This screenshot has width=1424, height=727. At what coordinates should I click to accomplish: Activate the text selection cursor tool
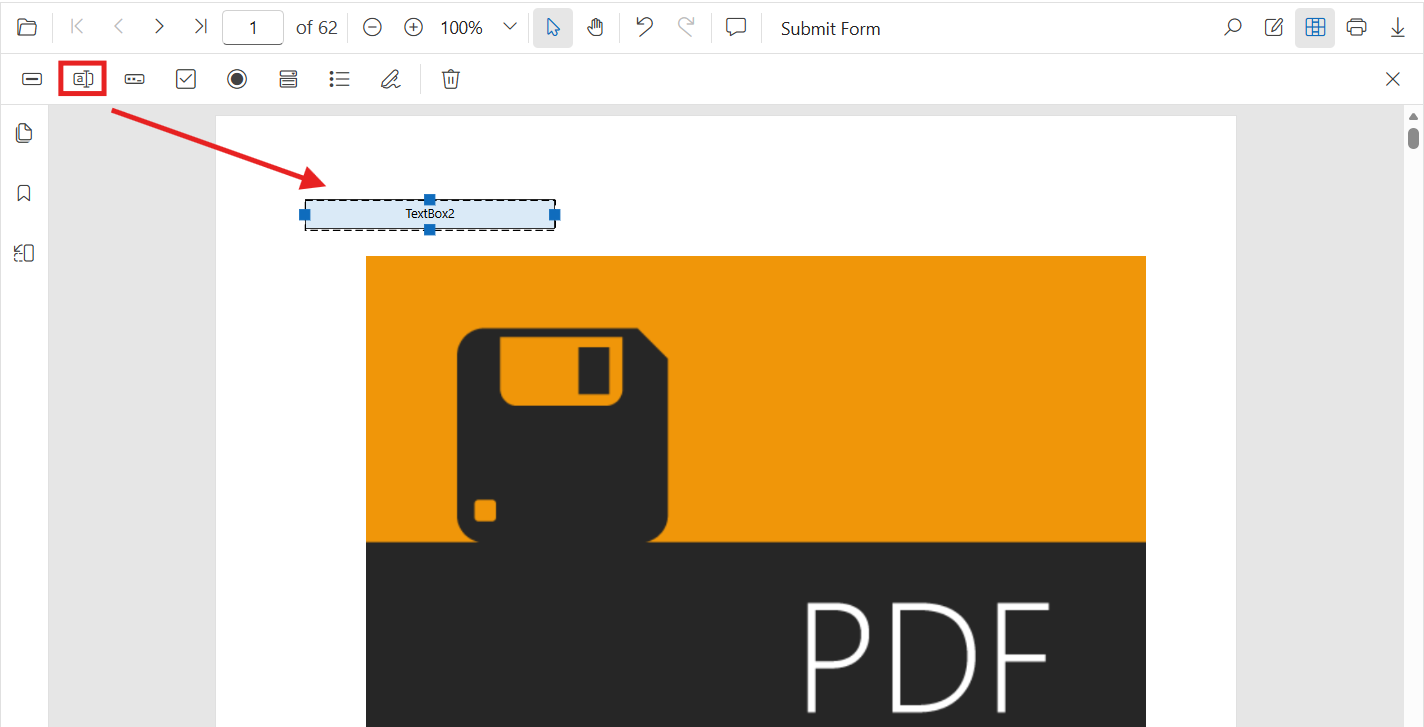[553, 28]
